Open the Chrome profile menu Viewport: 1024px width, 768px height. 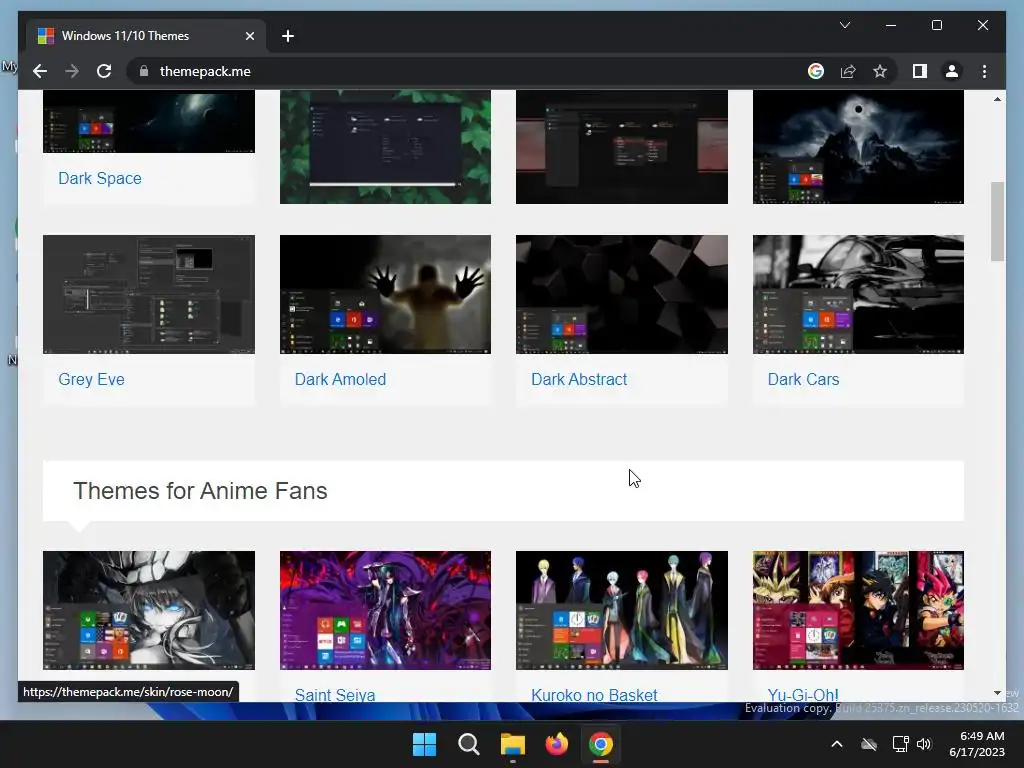pyautogui.click(x=952, y=71)
